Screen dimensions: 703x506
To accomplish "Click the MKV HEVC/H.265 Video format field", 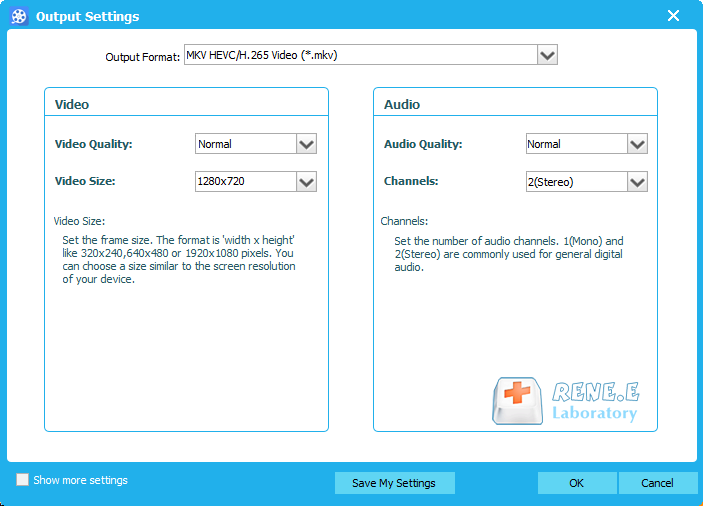I will [x=359, y=55].
